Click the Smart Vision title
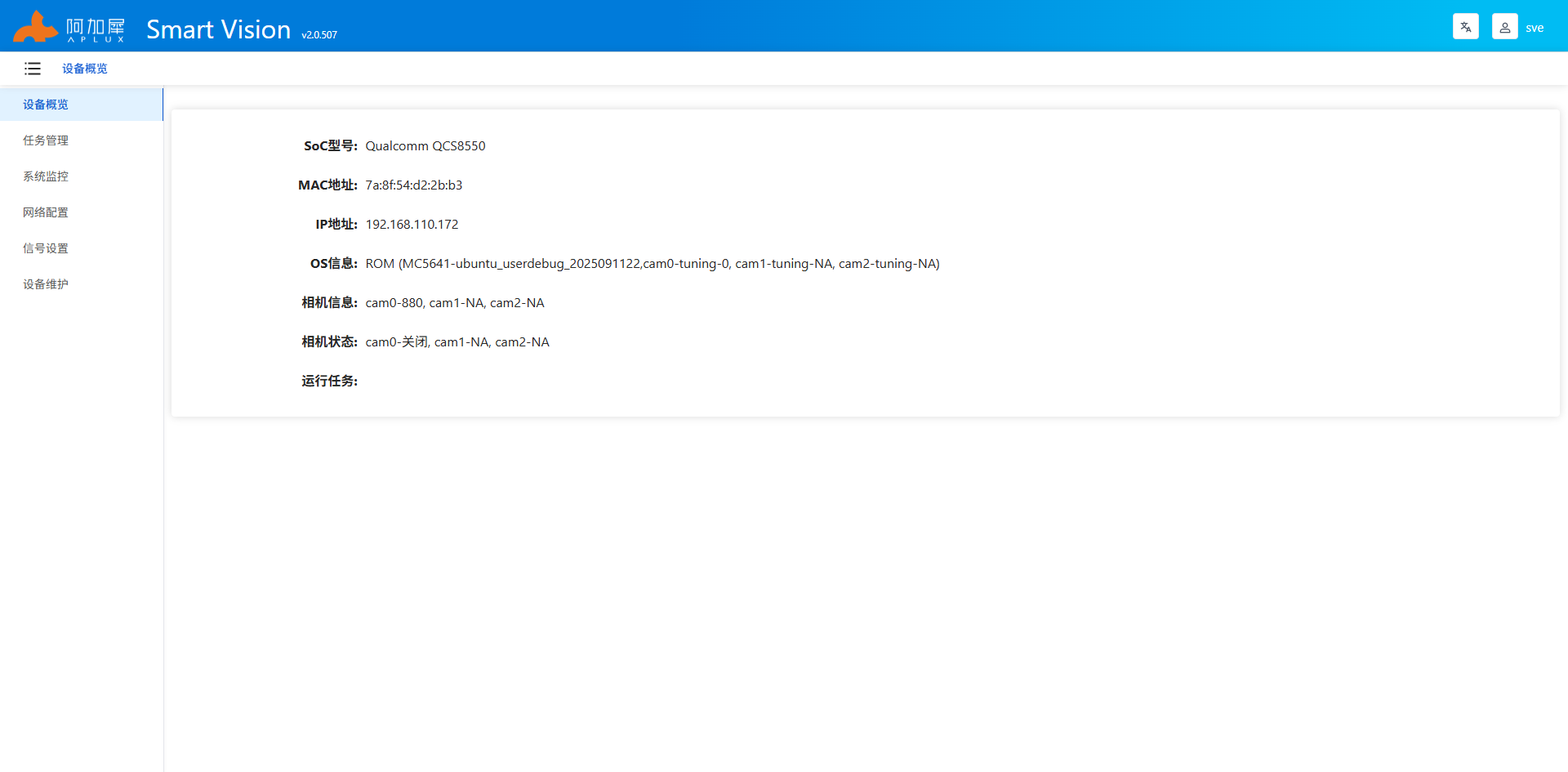 pyautogui.click(x=218, y=29)
